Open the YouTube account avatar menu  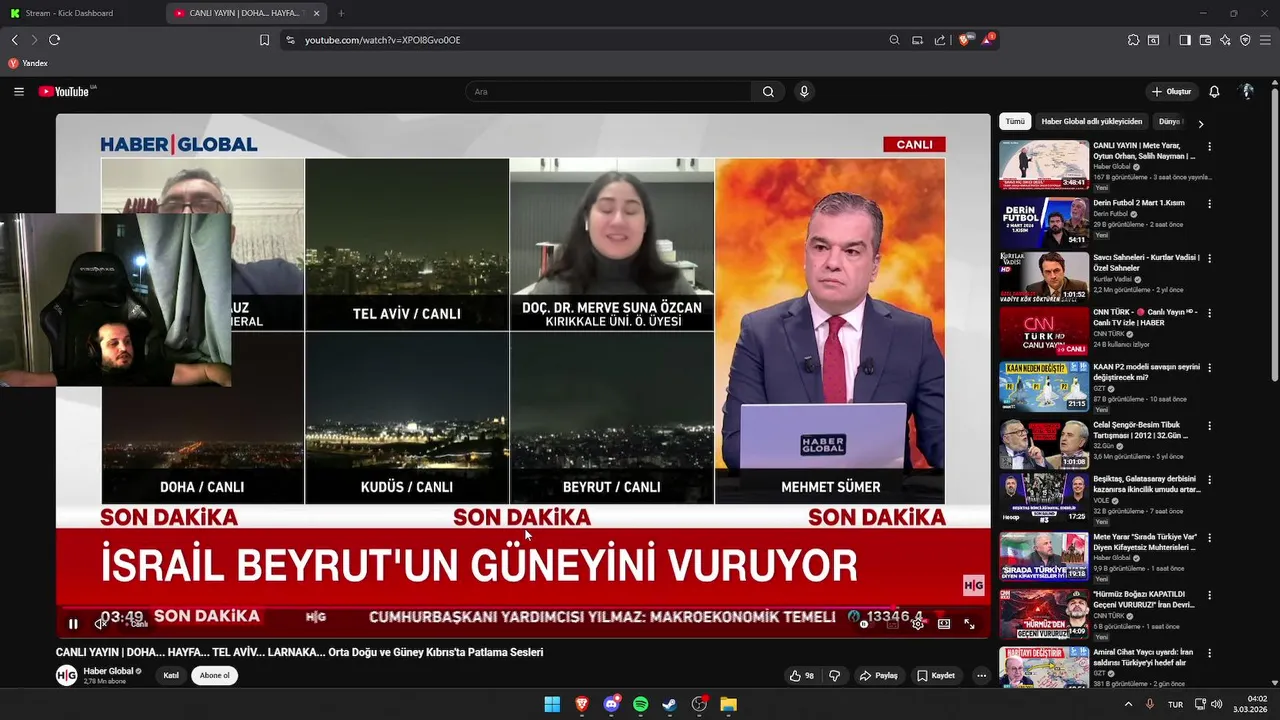click(1247, 91)
